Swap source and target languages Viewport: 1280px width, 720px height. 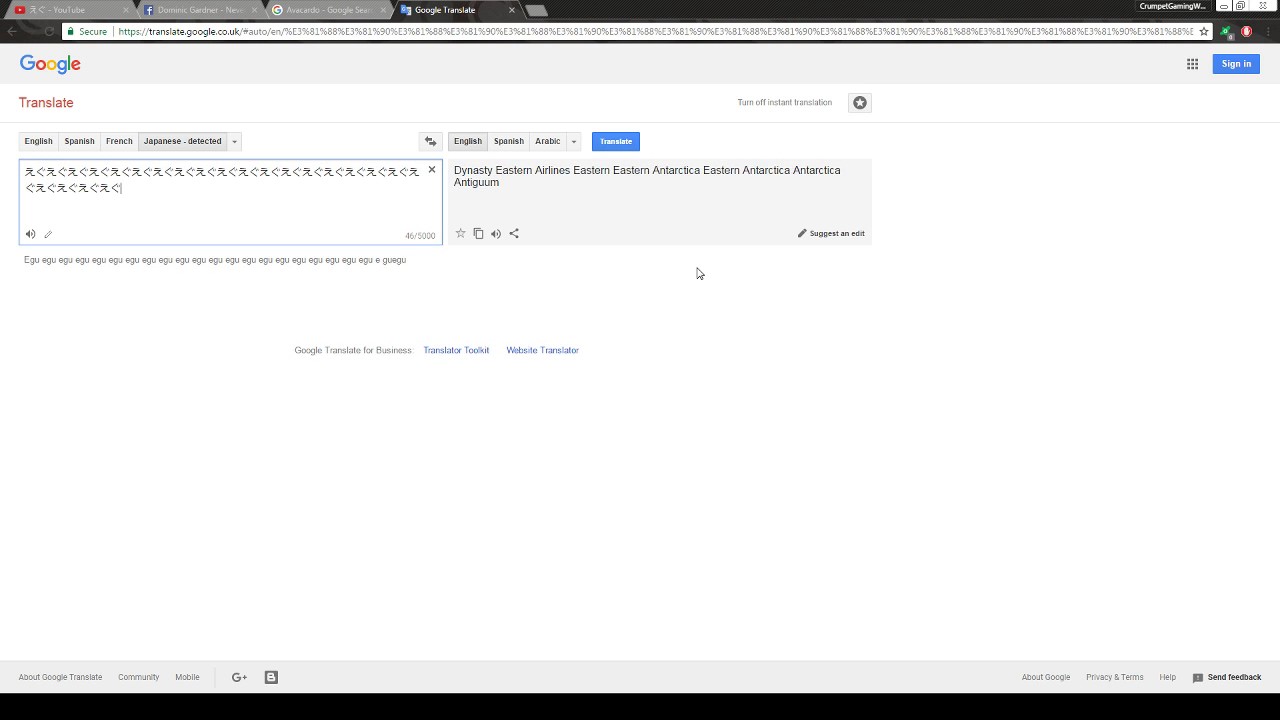[x=430, y=141]
